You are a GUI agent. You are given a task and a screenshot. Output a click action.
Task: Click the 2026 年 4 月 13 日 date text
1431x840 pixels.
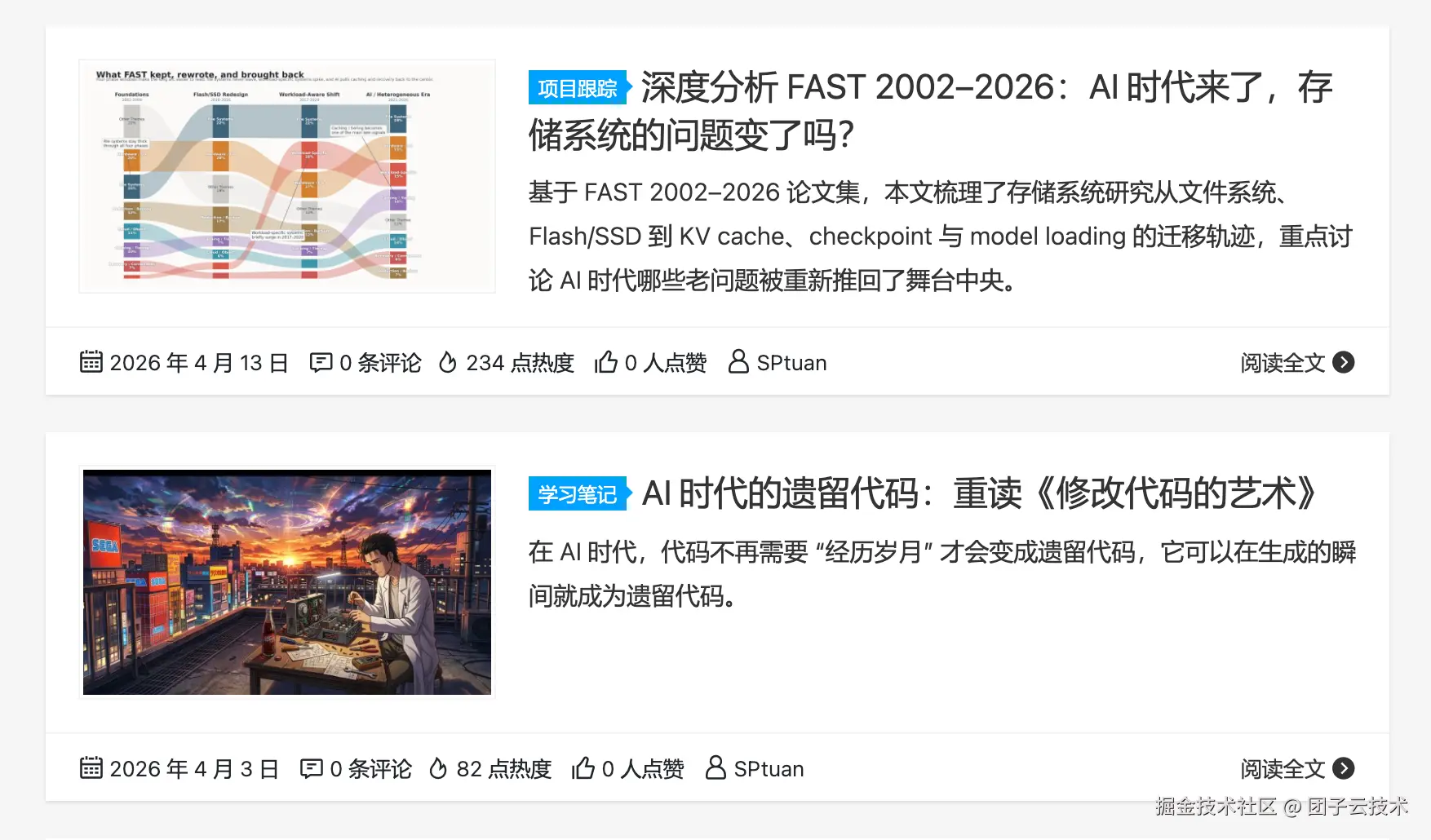(x=199, y=363)
